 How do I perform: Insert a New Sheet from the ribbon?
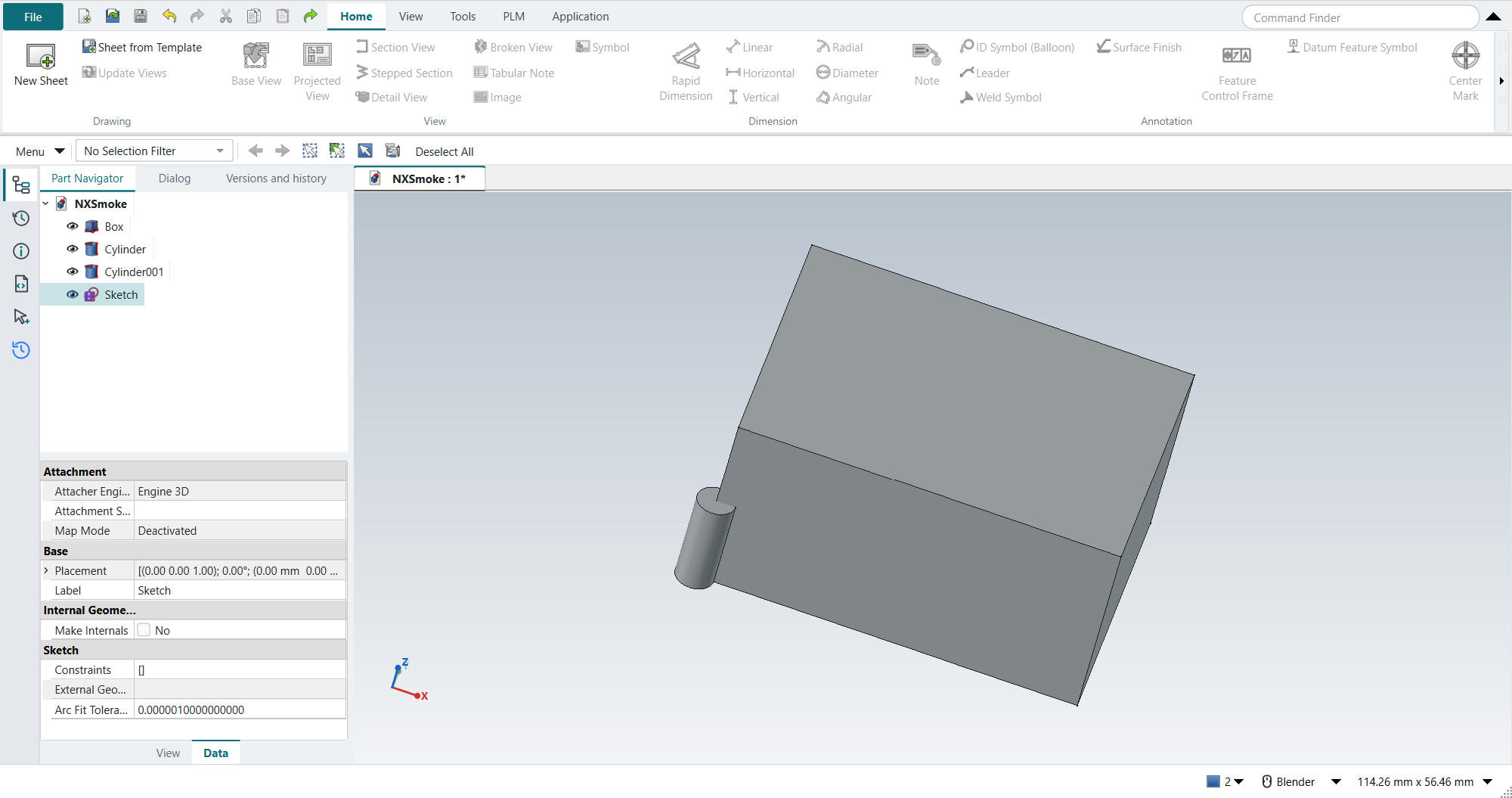point(41,65)
